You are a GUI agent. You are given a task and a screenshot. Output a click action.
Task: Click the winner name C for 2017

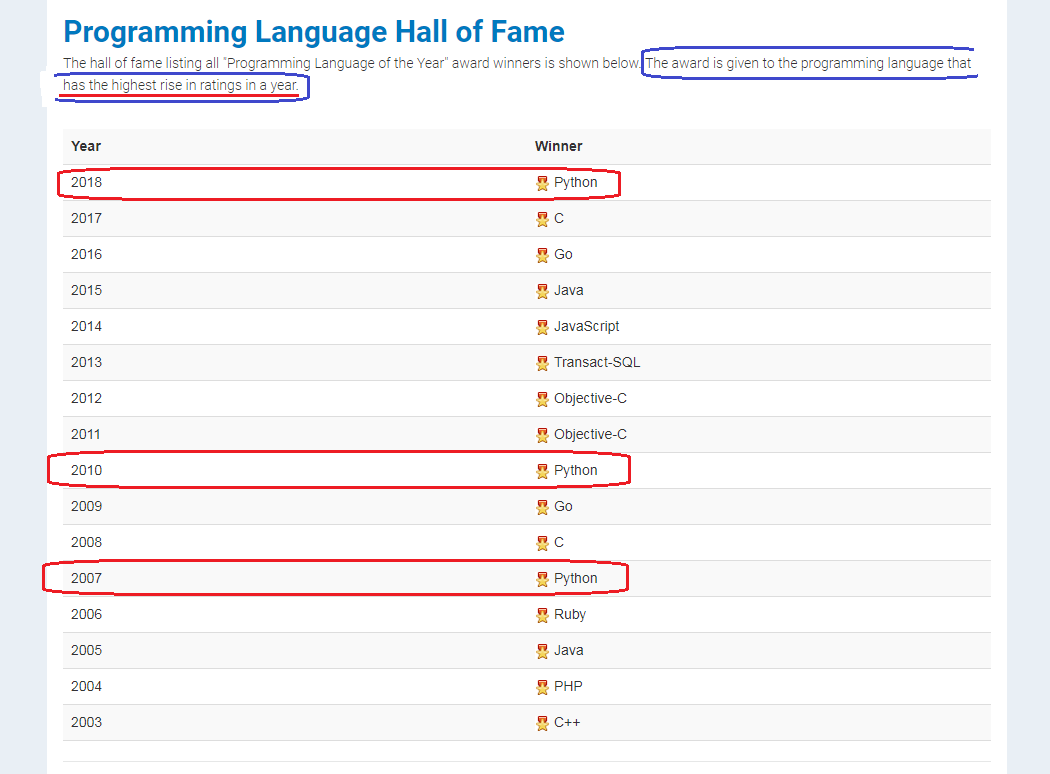(559, 218)
